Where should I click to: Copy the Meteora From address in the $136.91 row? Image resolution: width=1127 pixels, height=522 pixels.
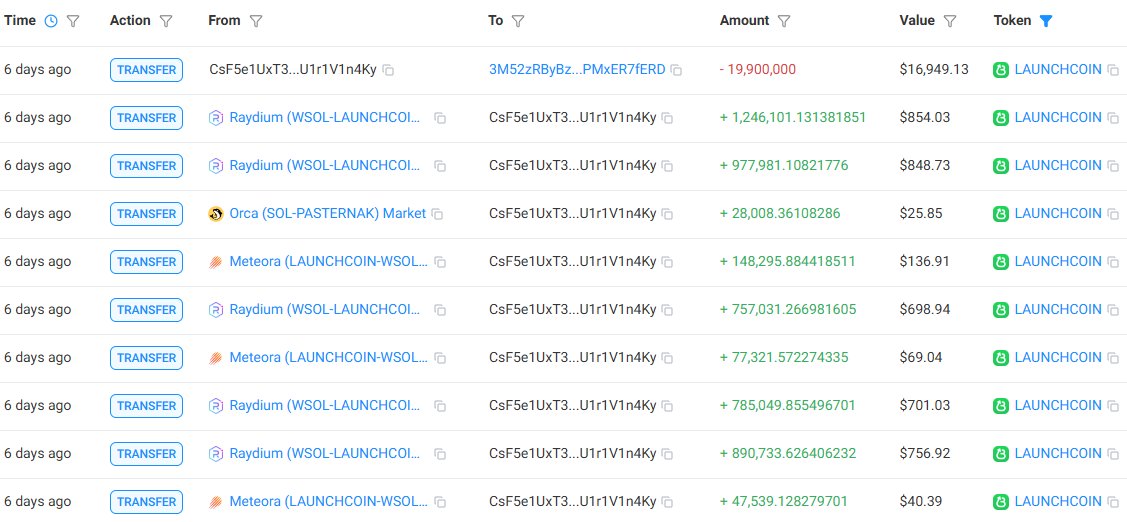click(x=440, y=262)
